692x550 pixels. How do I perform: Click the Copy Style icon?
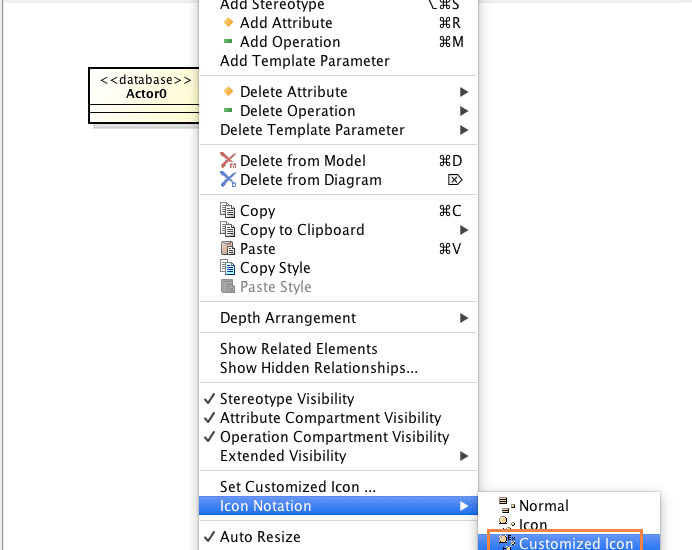click(x=228, y=268)
